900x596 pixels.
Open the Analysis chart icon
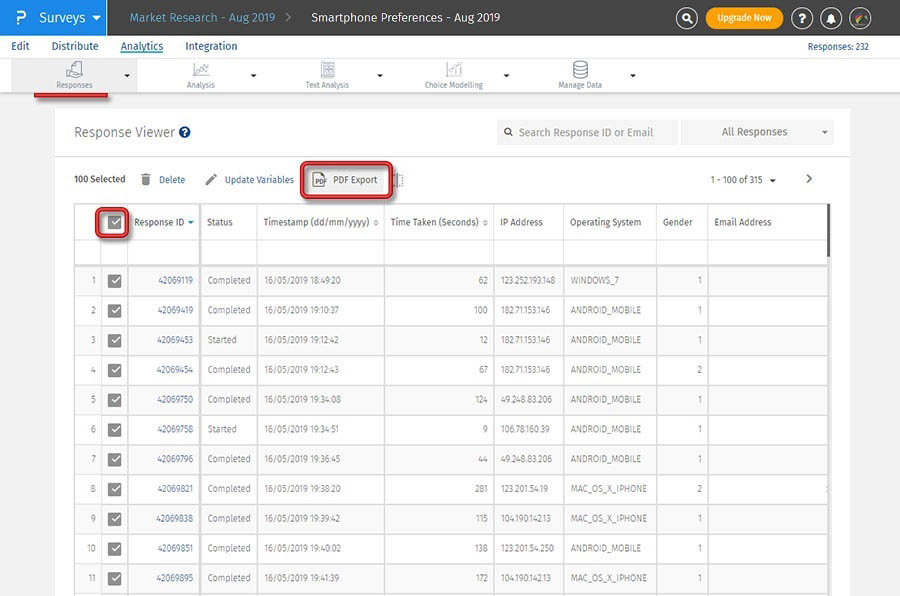point(201,70)
